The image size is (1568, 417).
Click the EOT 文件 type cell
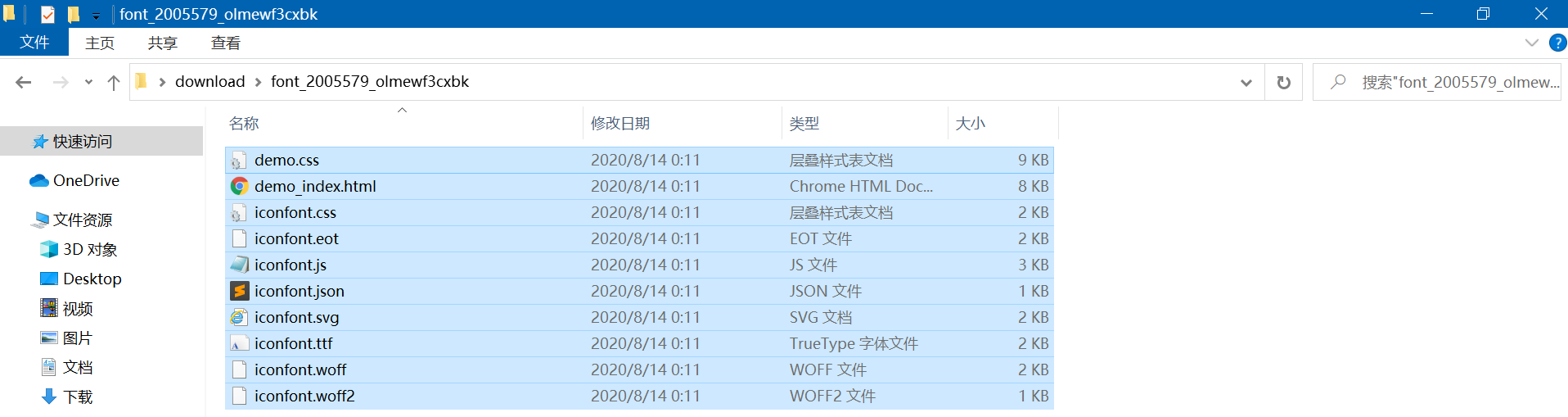coord(821,239)
